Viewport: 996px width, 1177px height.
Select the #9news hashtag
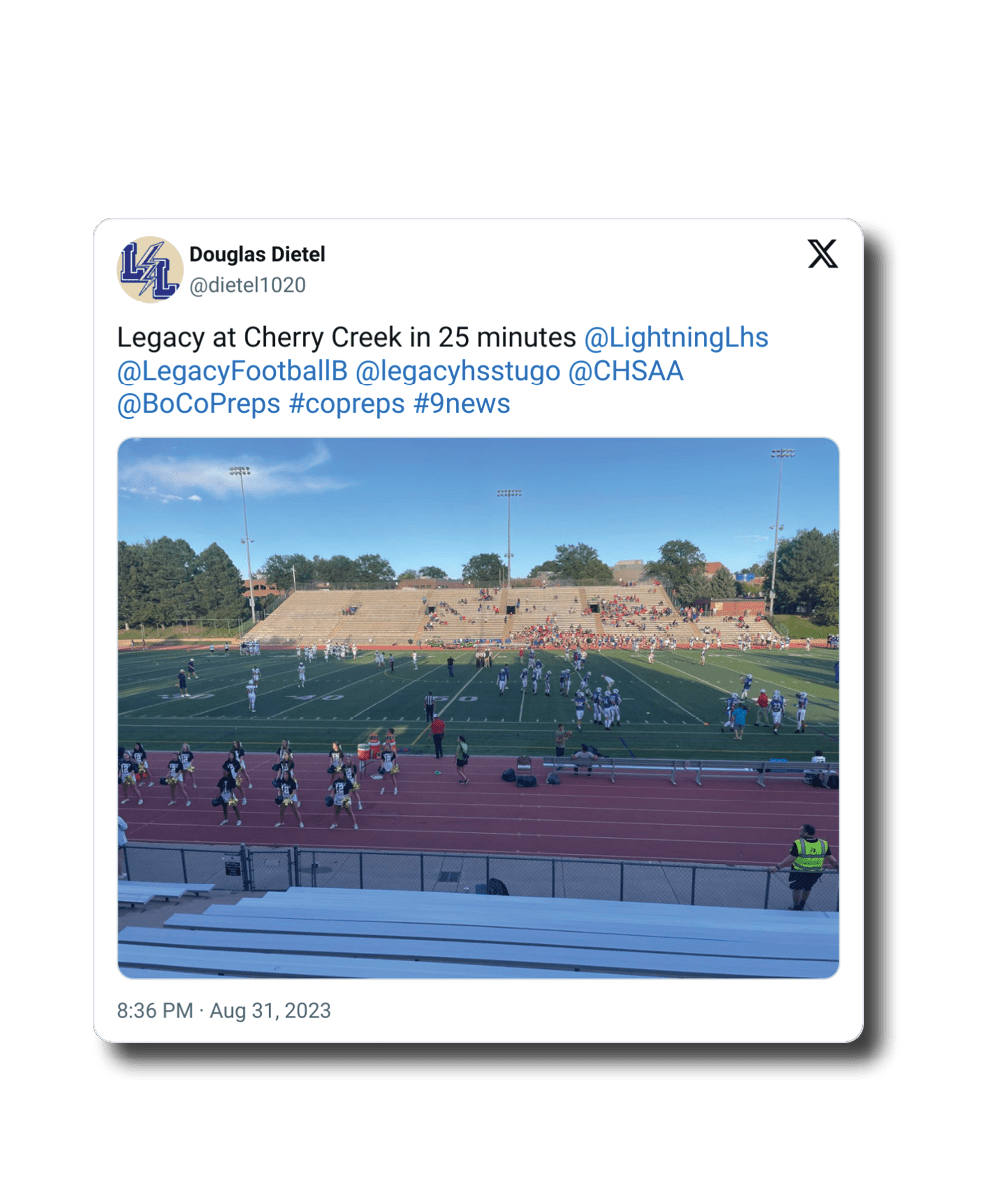tap(462, 404)
